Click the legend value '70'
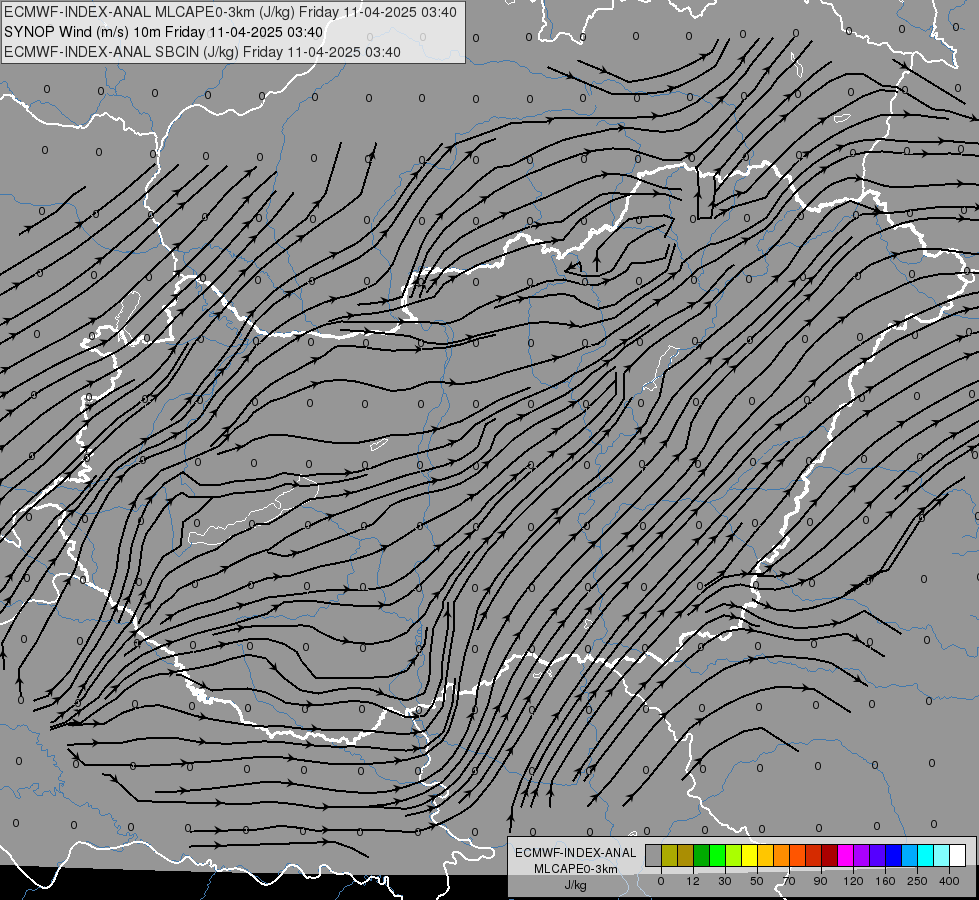 [789, 881]
